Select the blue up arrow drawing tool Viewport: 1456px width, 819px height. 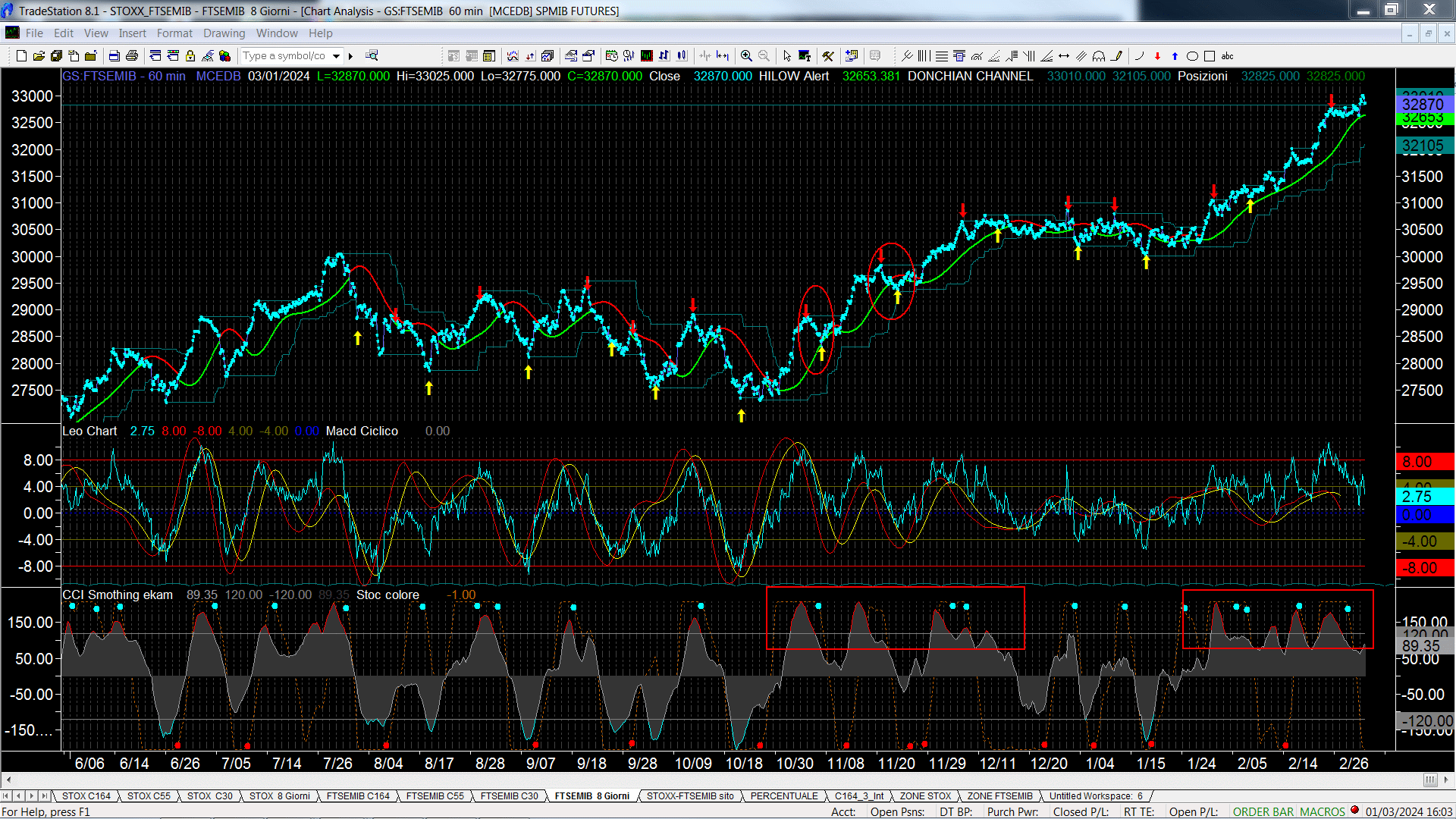click(1175, 55)
